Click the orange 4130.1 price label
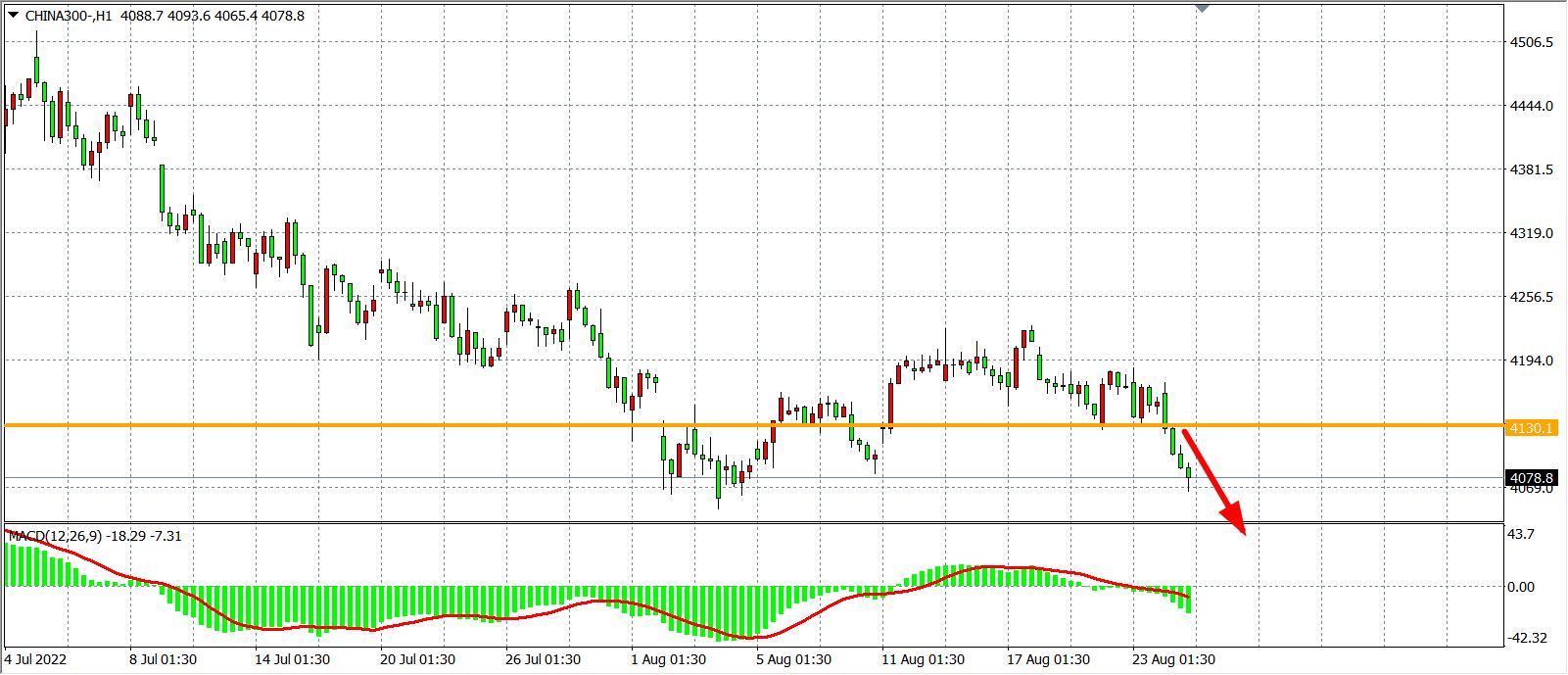 [1532, 429]
